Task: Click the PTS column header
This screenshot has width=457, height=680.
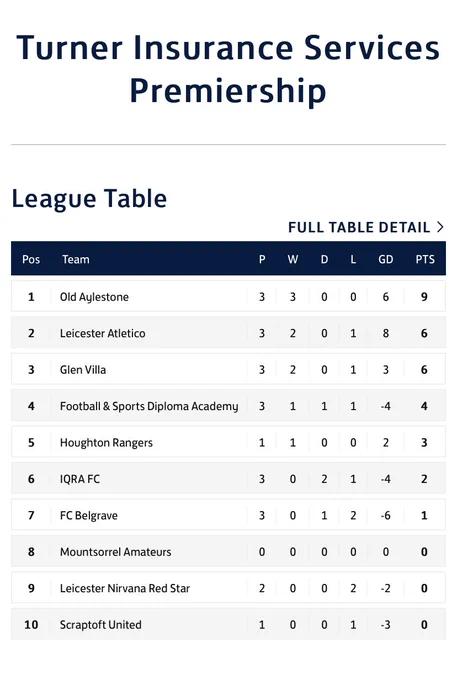Action: pyautogui.click(x=425, y=259)
